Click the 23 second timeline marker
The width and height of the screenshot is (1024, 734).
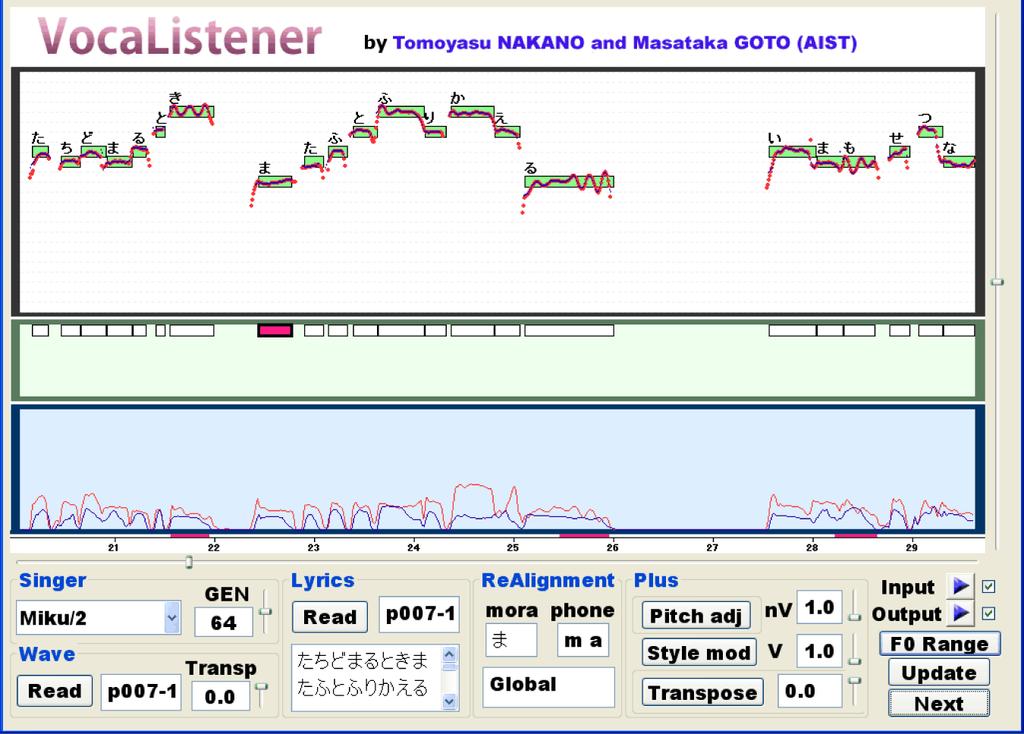click(313, 548)
